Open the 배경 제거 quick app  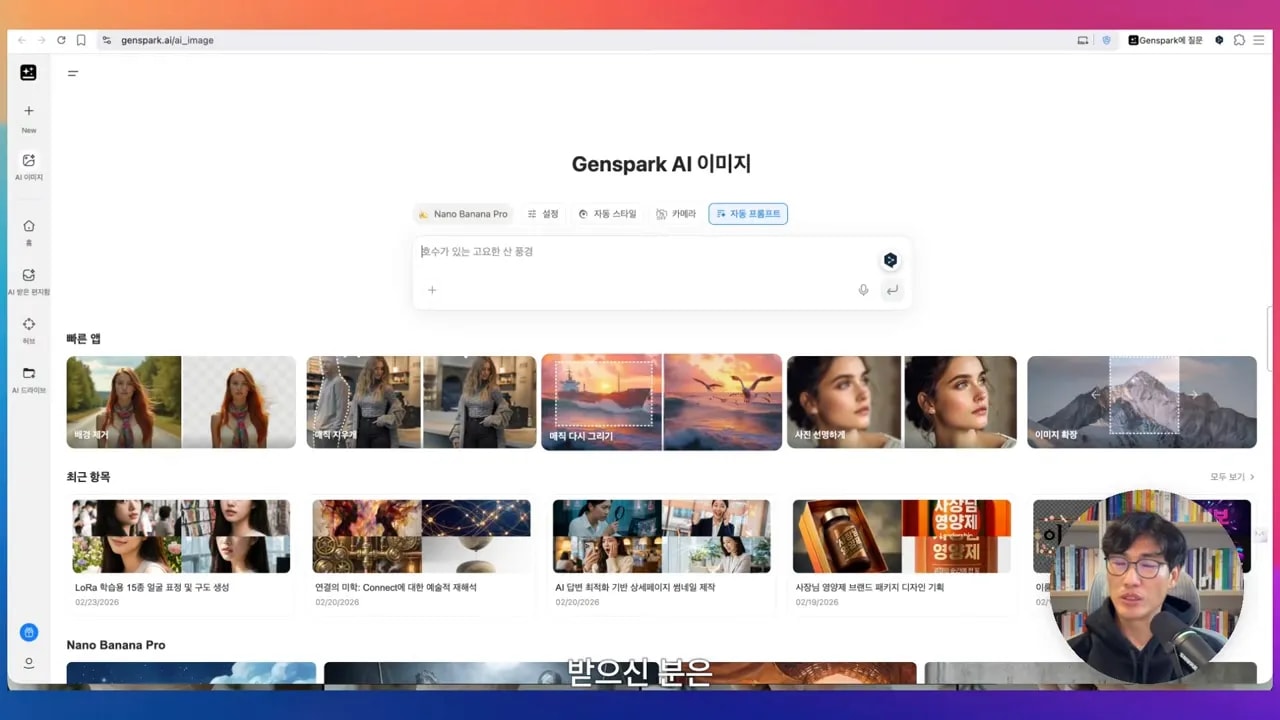coord(180,401)
